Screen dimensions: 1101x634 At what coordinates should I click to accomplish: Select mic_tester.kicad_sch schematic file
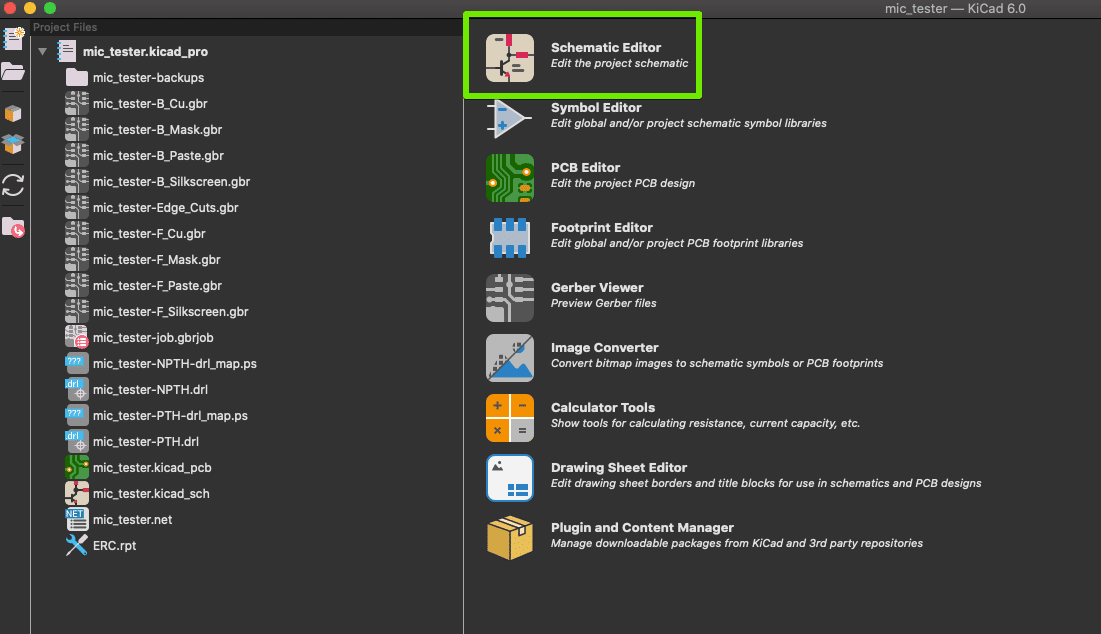[x=151, y=493]
